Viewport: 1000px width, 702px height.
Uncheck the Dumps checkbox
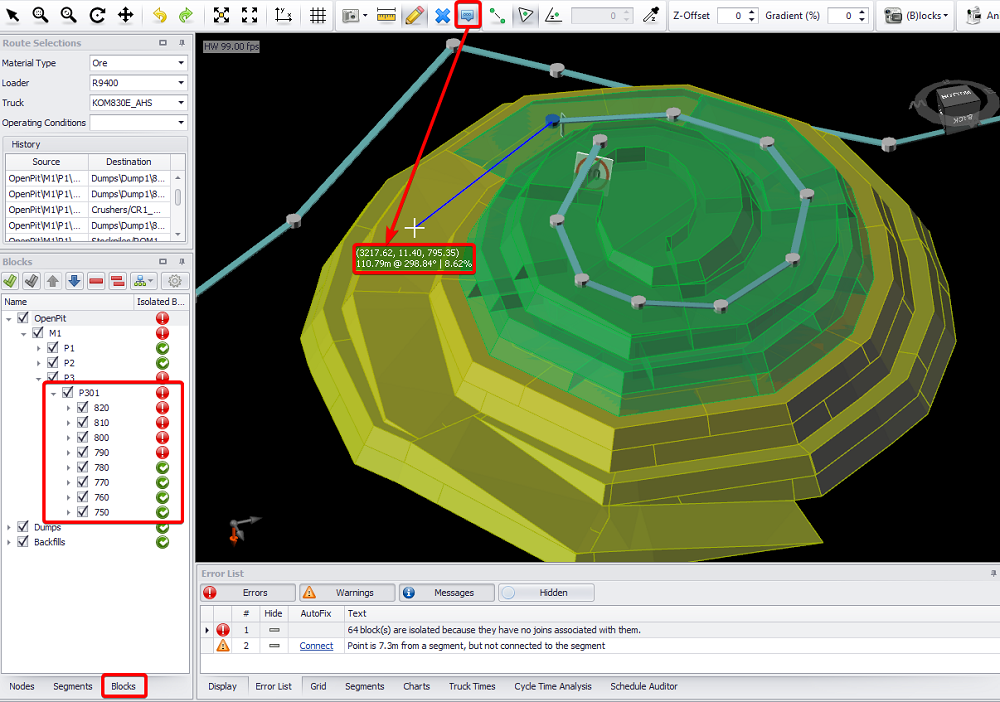pyautogui.click(x=23, y=527)
